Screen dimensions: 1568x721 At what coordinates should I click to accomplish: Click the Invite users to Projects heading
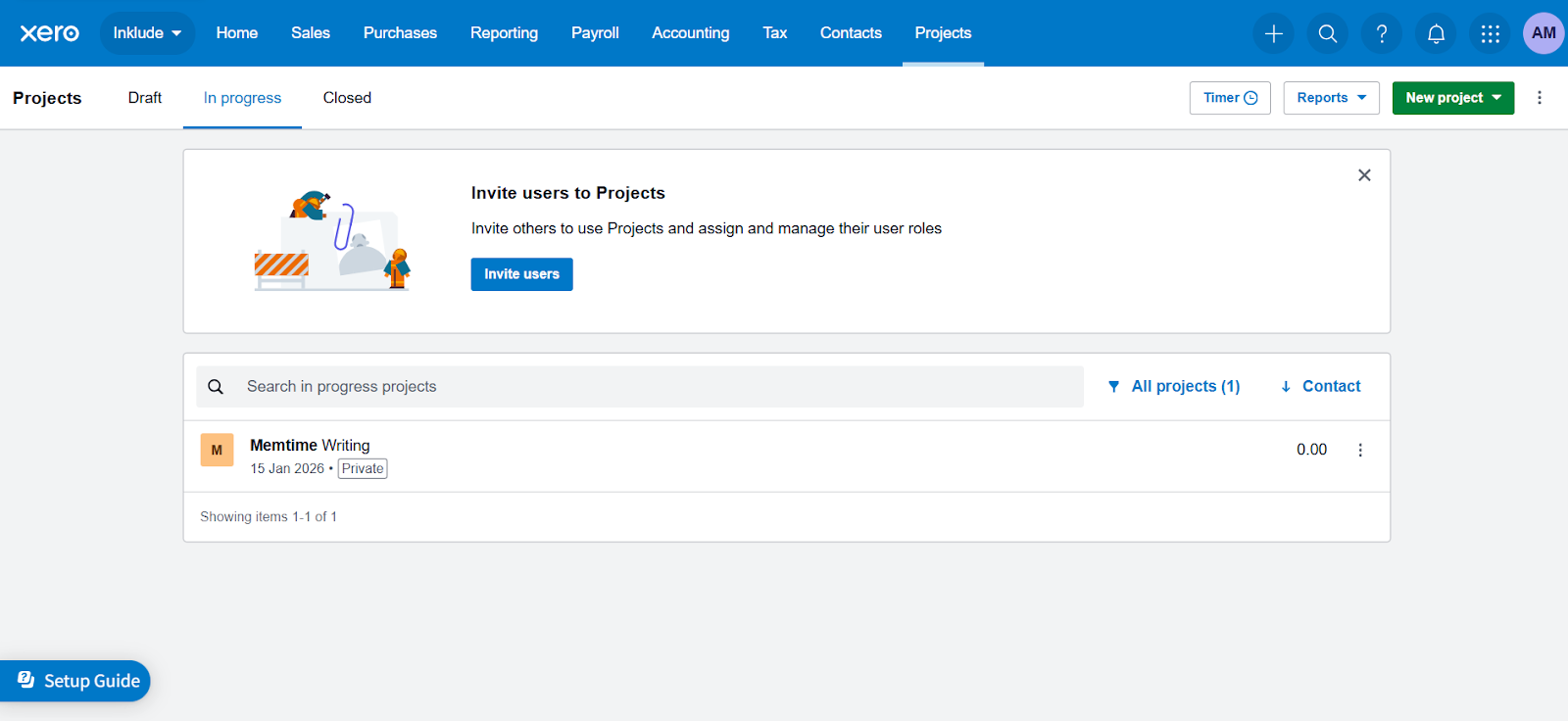[568, 193]
